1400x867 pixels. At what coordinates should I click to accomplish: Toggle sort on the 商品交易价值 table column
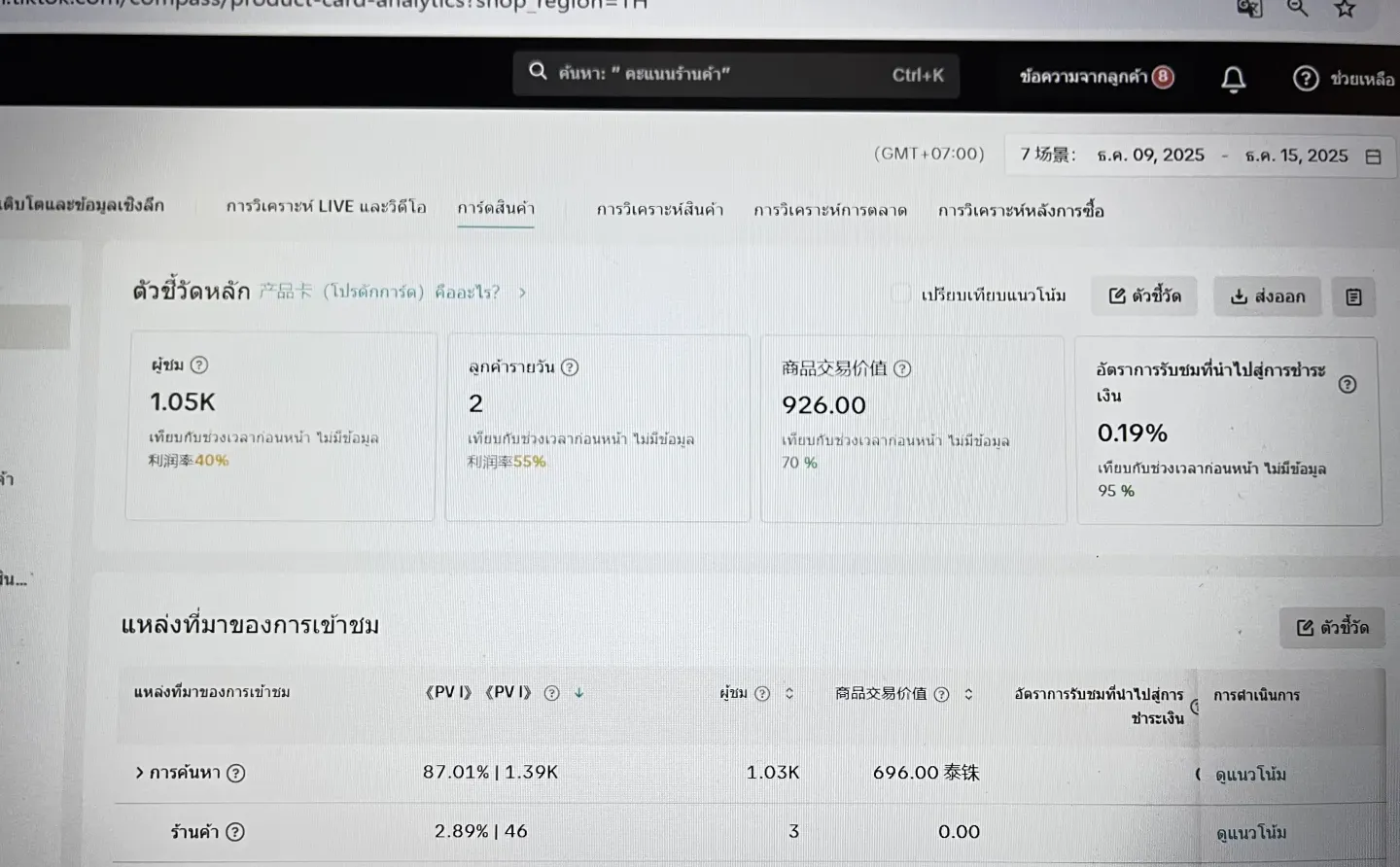[968, 694]
